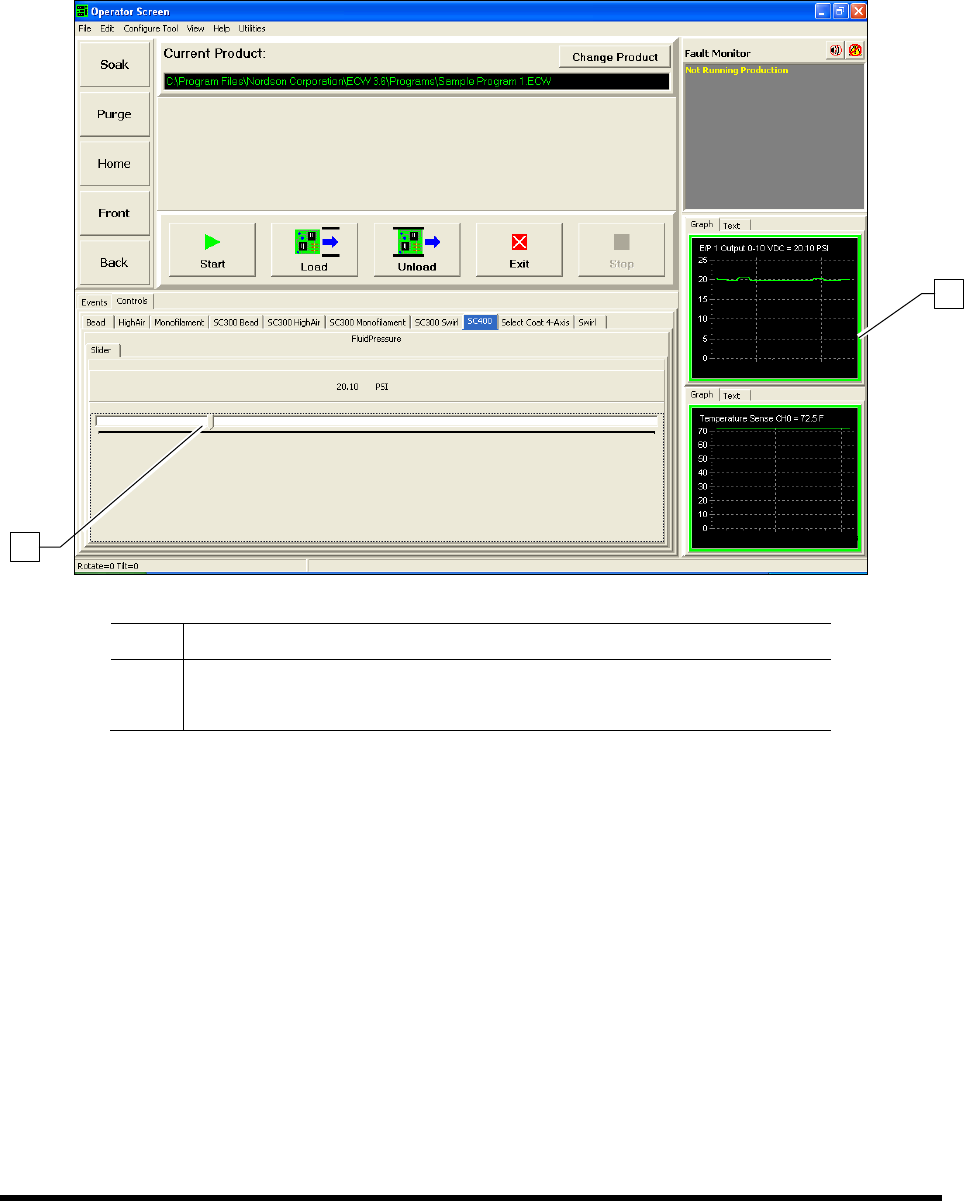The width and height of the screenshot is (964, 1201).
Task: Click the Fault Monitor heading
Action: click(717, 53)
